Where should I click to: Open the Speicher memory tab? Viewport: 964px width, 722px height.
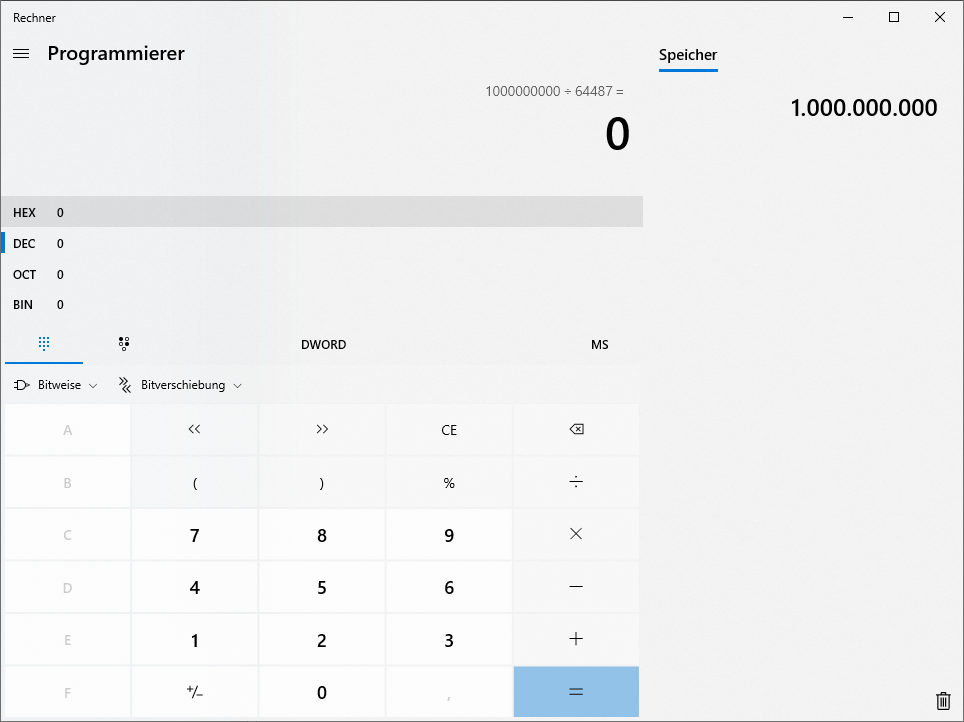click(x=688, y=55)
